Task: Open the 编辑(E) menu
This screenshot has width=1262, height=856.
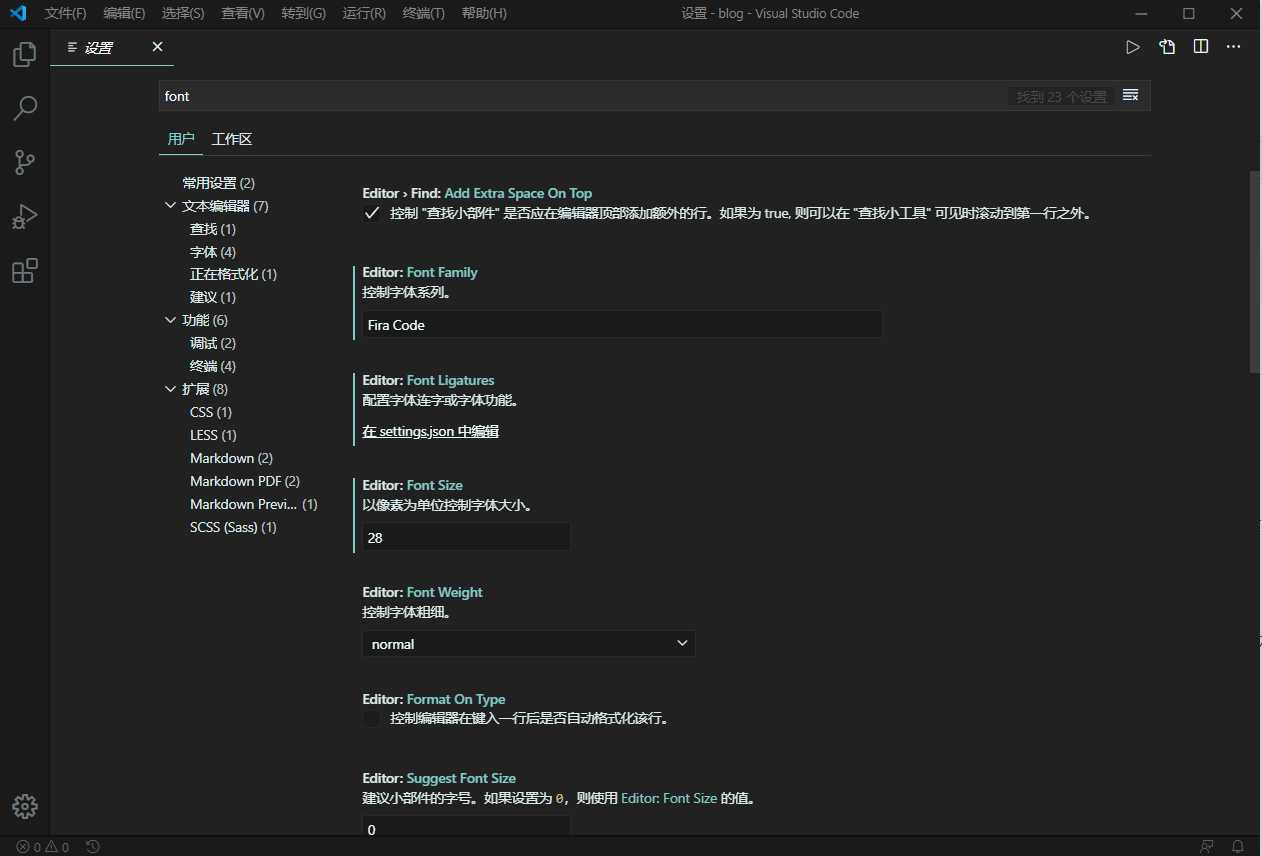Action: [x=124, y=14]
